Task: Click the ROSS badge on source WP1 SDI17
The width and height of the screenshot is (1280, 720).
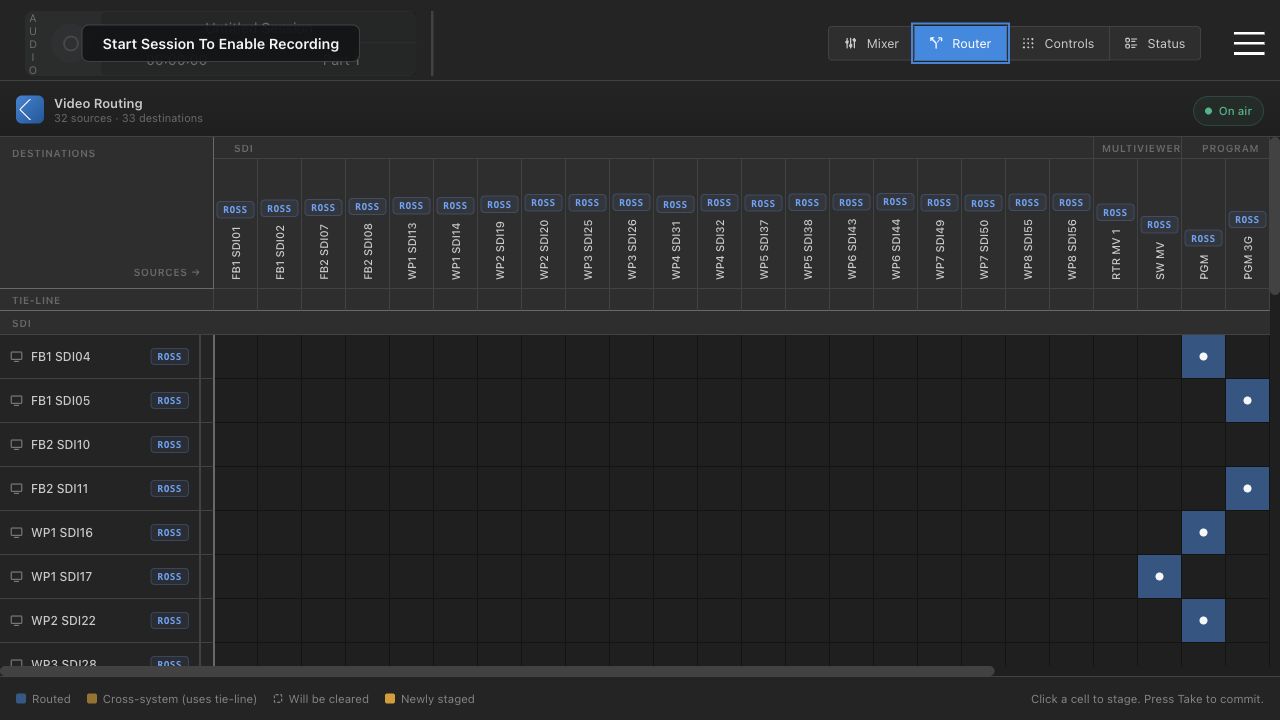Action: (x=169, y=577)
